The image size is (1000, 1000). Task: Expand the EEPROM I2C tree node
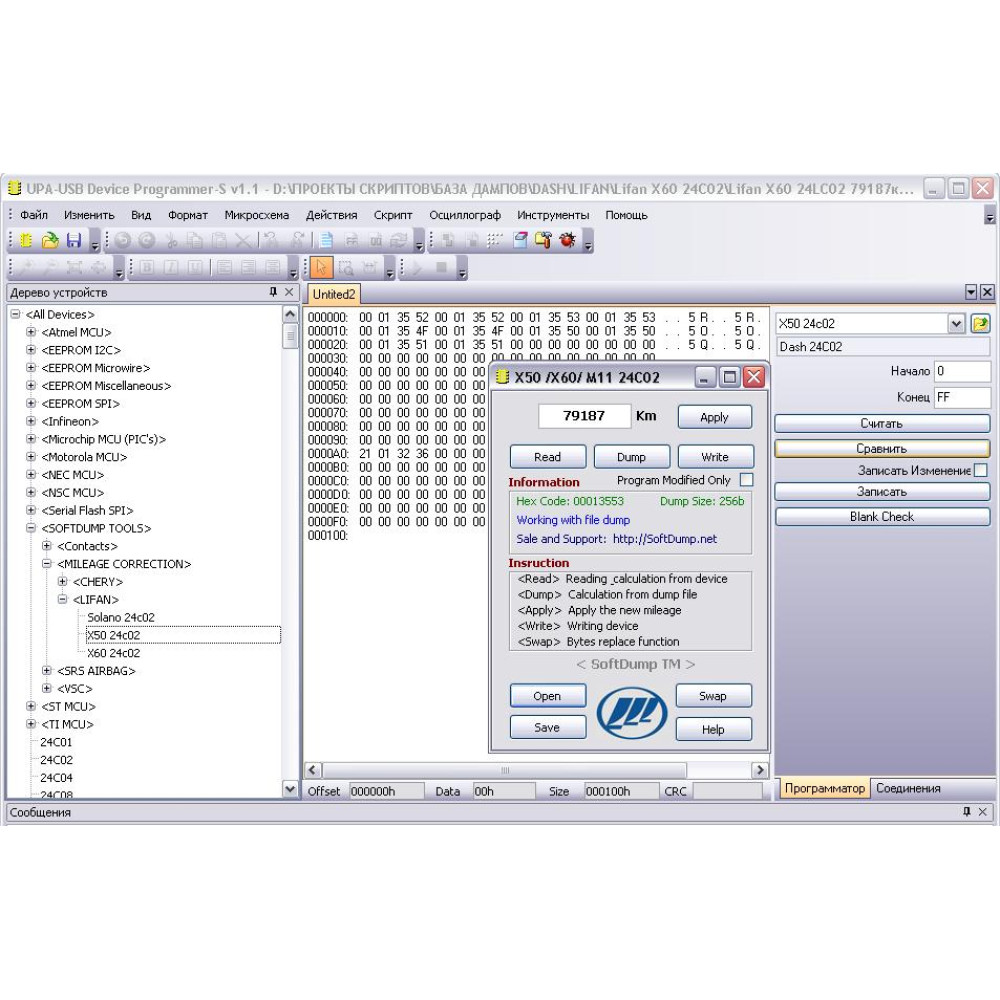31,350
